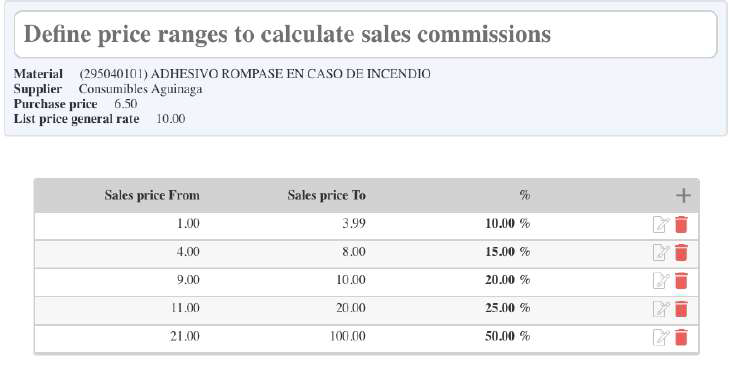The image size is (729, 365).
Task: Remove the 20.00 % commission row
Action: (681, 281)
